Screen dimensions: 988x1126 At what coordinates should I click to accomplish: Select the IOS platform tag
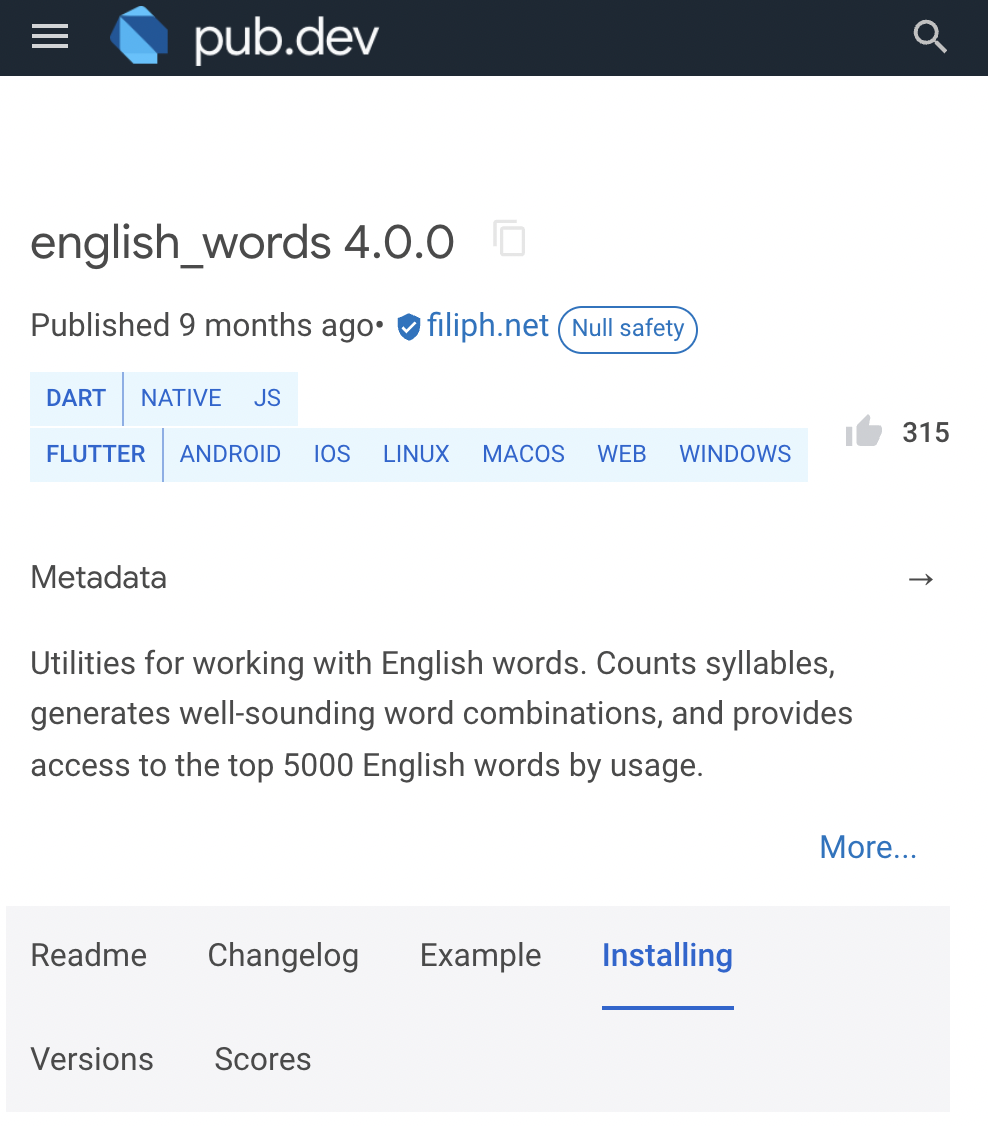coord(332,455)
